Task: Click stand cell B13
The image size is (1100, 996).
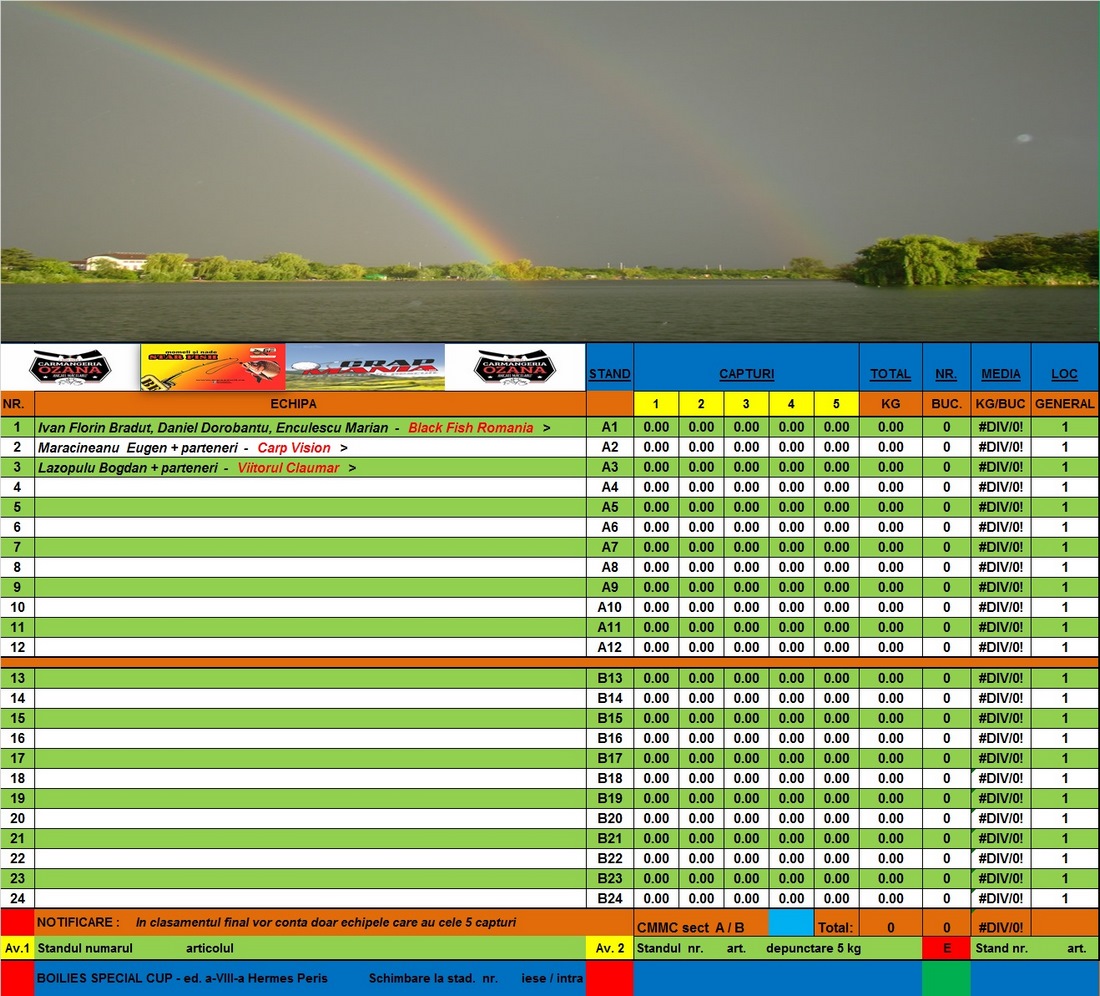Action: (609, 678)
